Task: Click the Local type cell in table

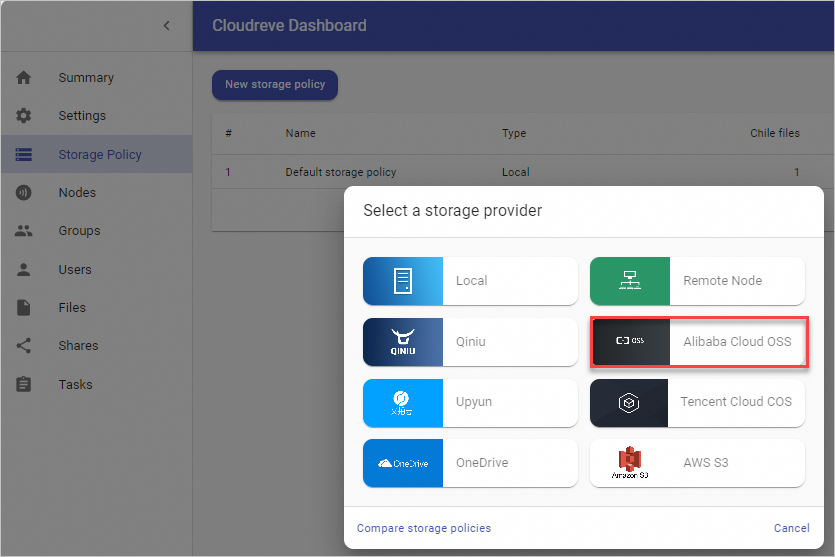Action: pos(515,172)
